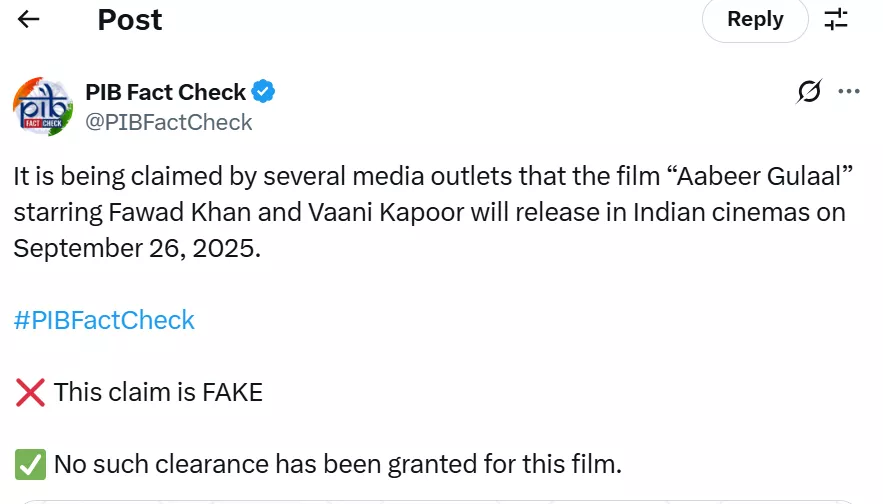
Task: Open the PIB Fact Check profile avatar
Action: click(43, 106)
